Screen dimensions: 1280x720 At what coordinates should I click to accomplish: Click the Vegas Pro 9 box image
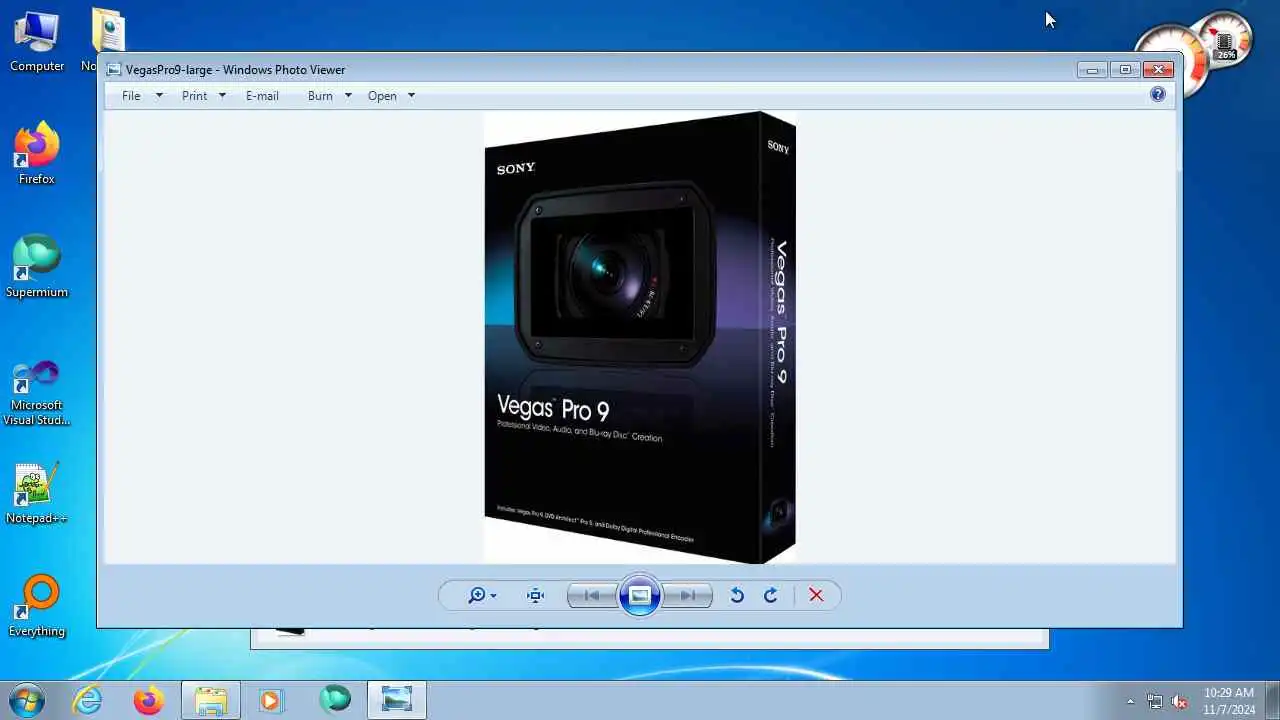click(x=640, y=337)
